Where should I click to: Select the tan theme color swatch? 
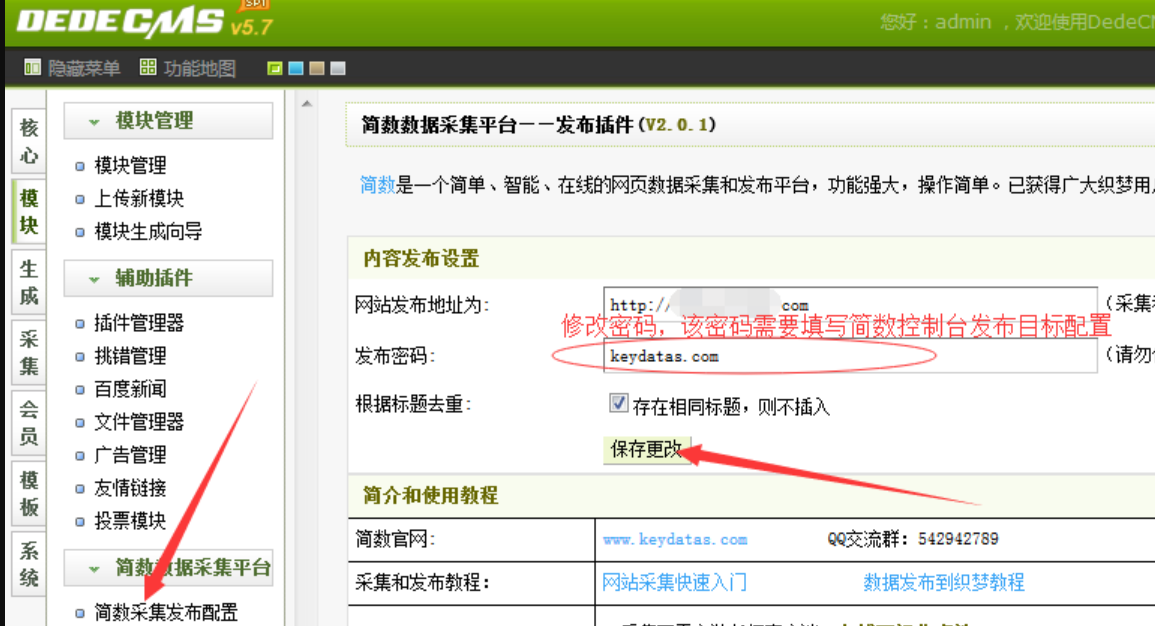pyautogui.click(x=317, y=68)
